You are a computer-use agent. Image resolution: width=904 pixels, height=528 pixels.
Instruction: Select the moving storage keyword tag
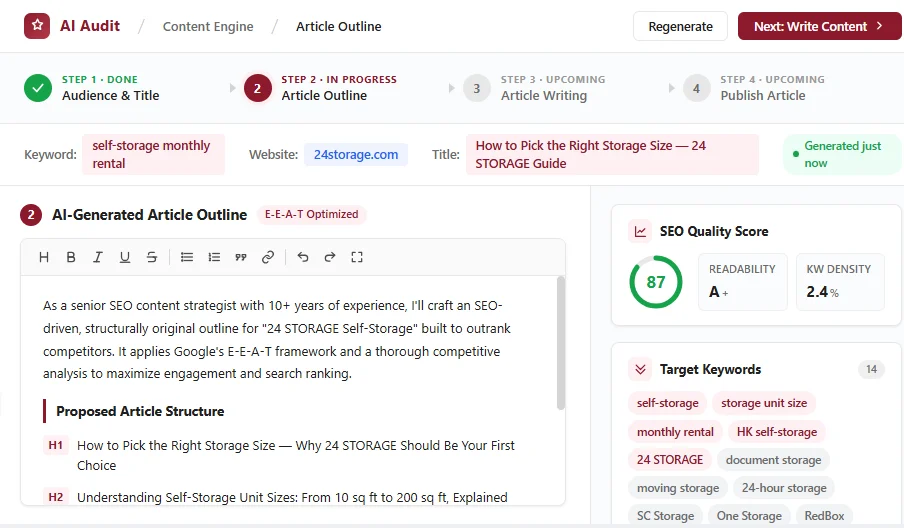tap(678, 488)
